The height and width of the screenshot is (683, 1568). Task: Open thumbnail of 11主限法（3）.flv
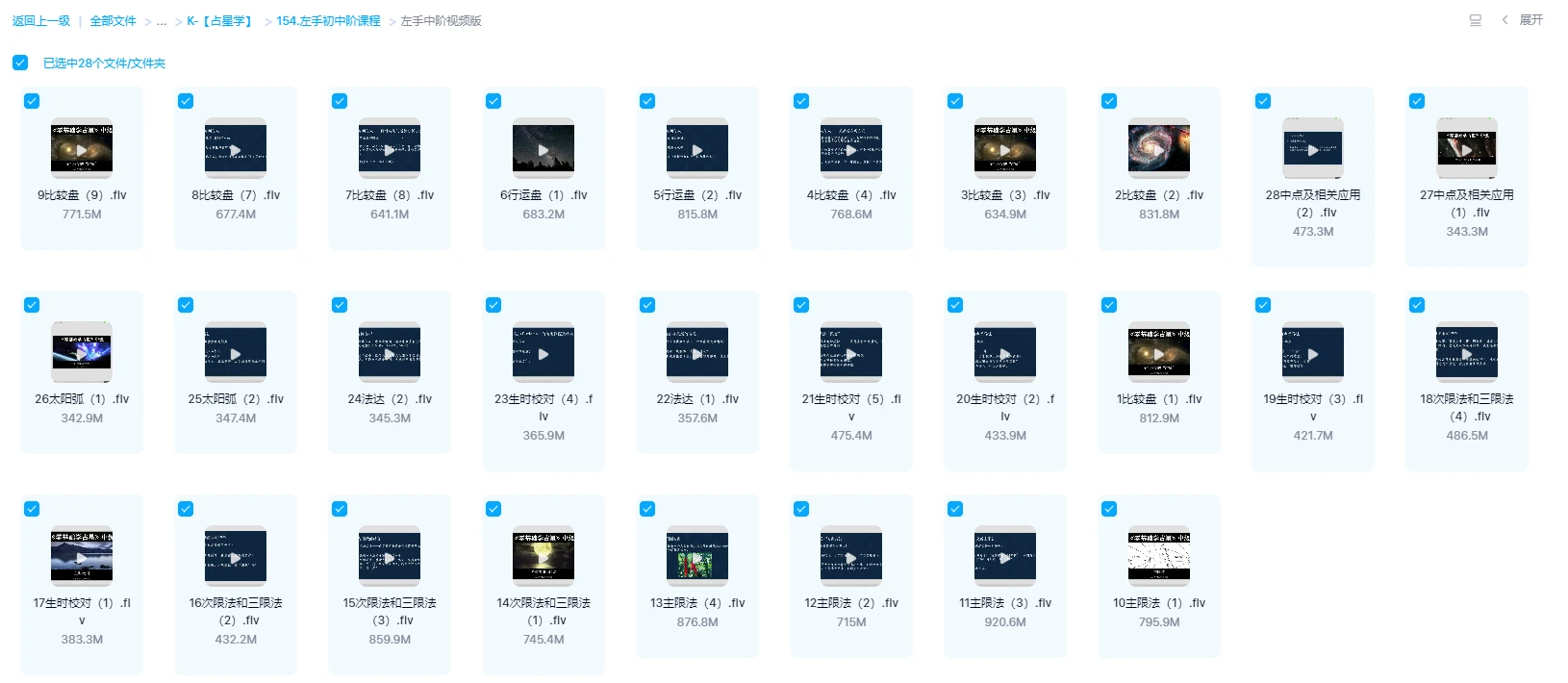click(1005, 557)
